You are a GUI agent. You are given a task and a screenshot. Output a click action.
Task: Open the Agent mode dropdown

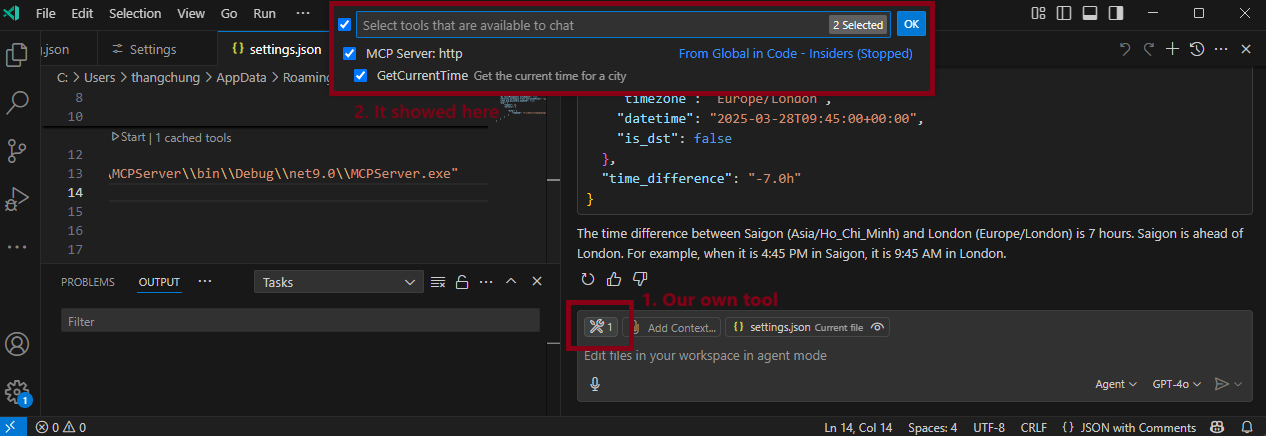[x=1116, y=384]
